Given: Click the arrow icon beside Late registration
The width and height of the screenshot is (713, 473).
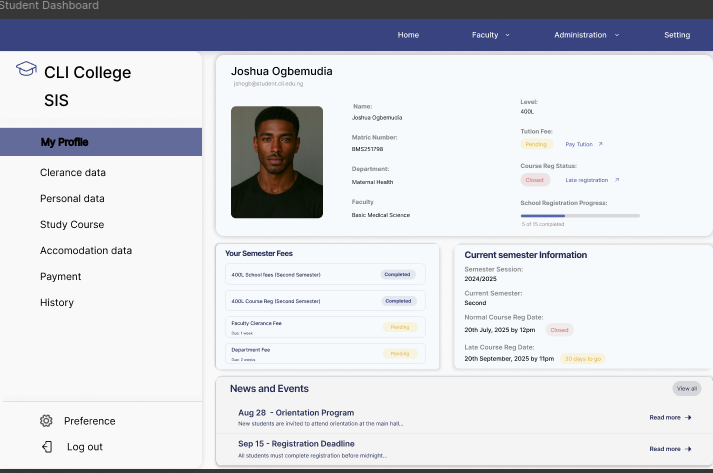Looking at the screenshot, I should [617, 180].
